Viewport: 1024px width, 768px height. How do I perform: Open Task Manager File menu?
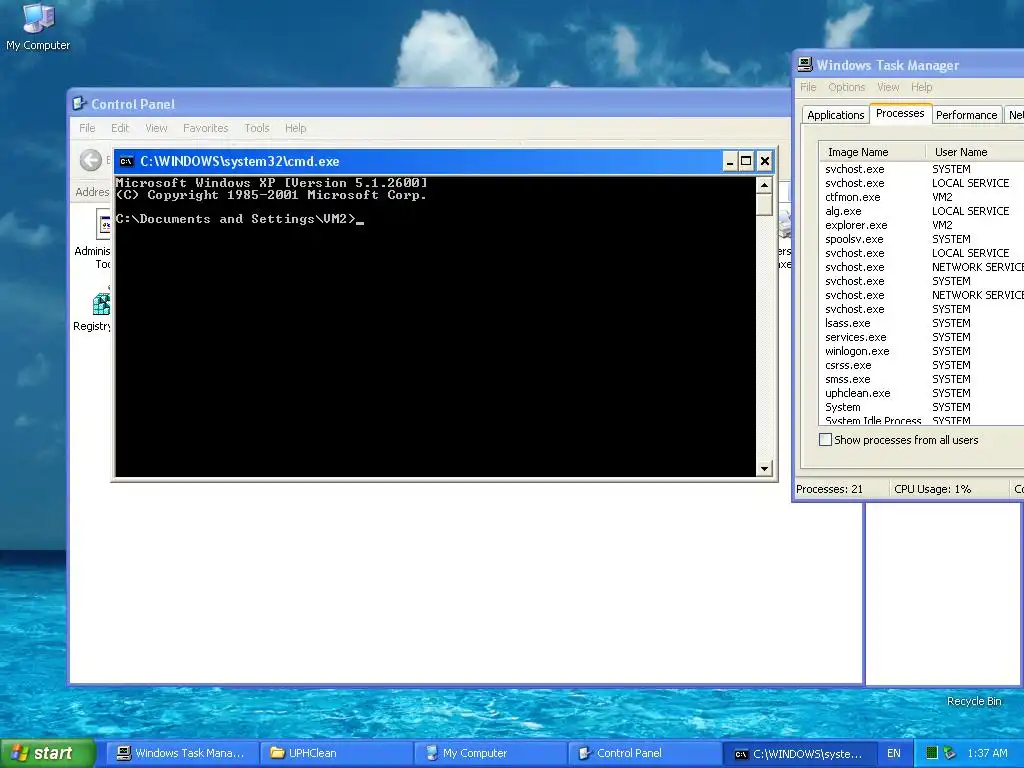tap(808, 87)
